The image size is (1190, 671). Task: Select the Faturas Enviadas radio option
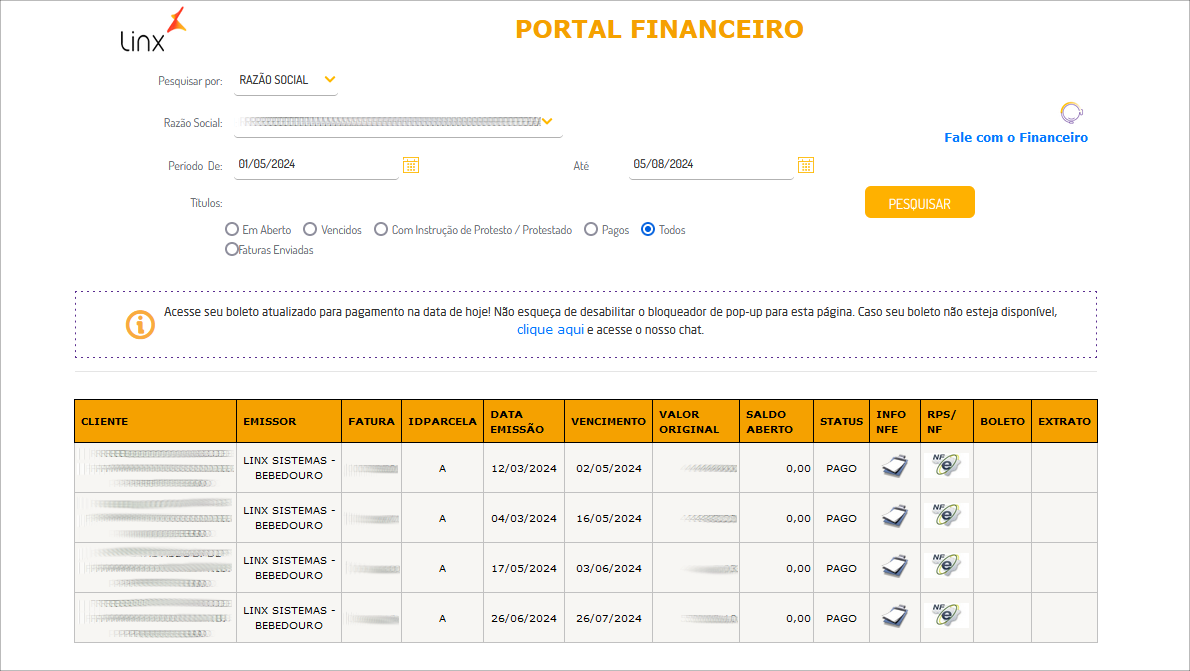tap(232, 249)
